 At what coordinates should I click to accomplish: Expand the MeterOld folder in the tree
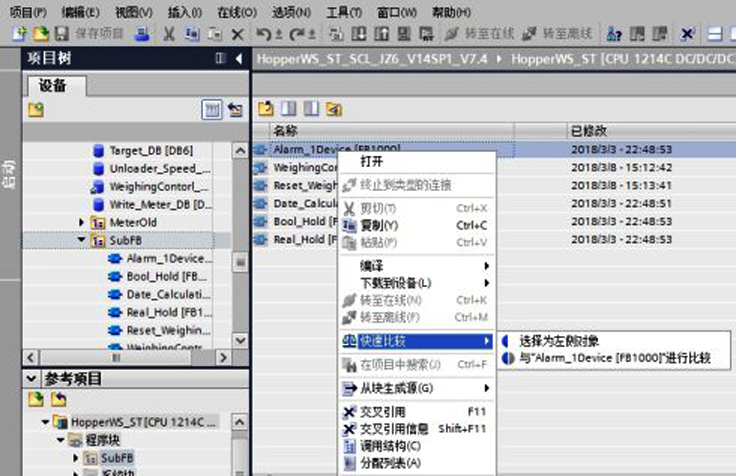[83, 222]
